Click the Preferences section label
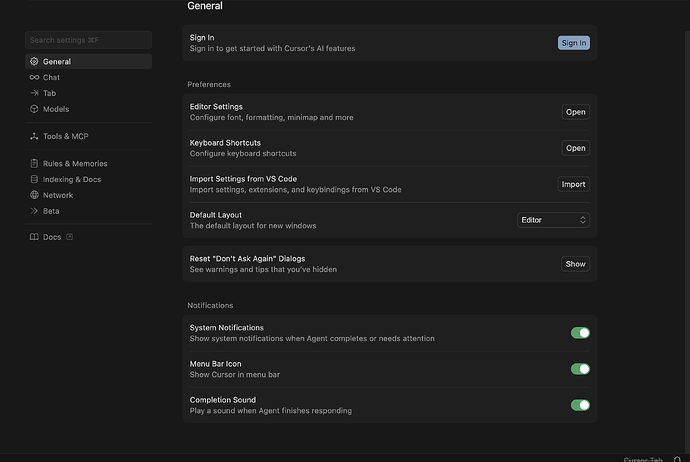The image size is (690, 462). click(x=209, y=84)
